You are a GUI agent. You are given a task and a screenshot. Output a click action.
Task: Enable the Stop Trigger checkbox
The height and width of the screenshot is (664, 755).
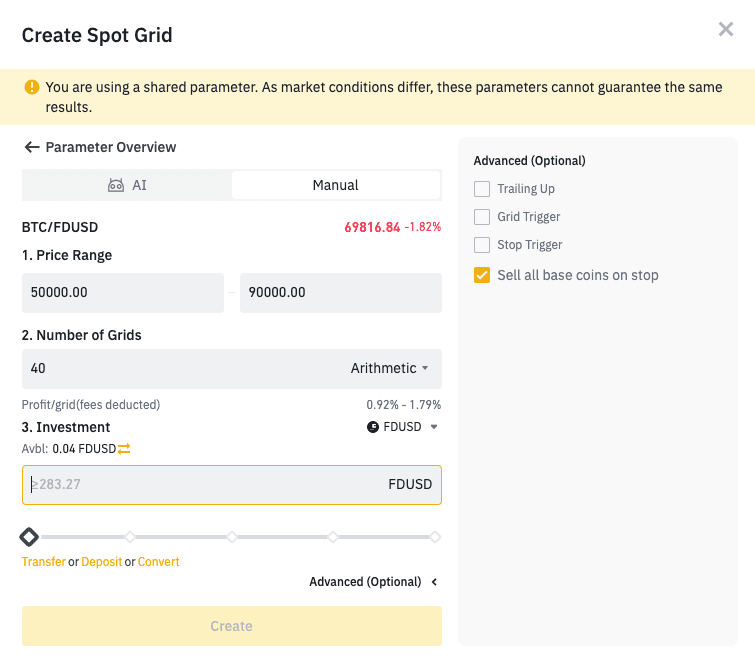[x=482, y=245]
